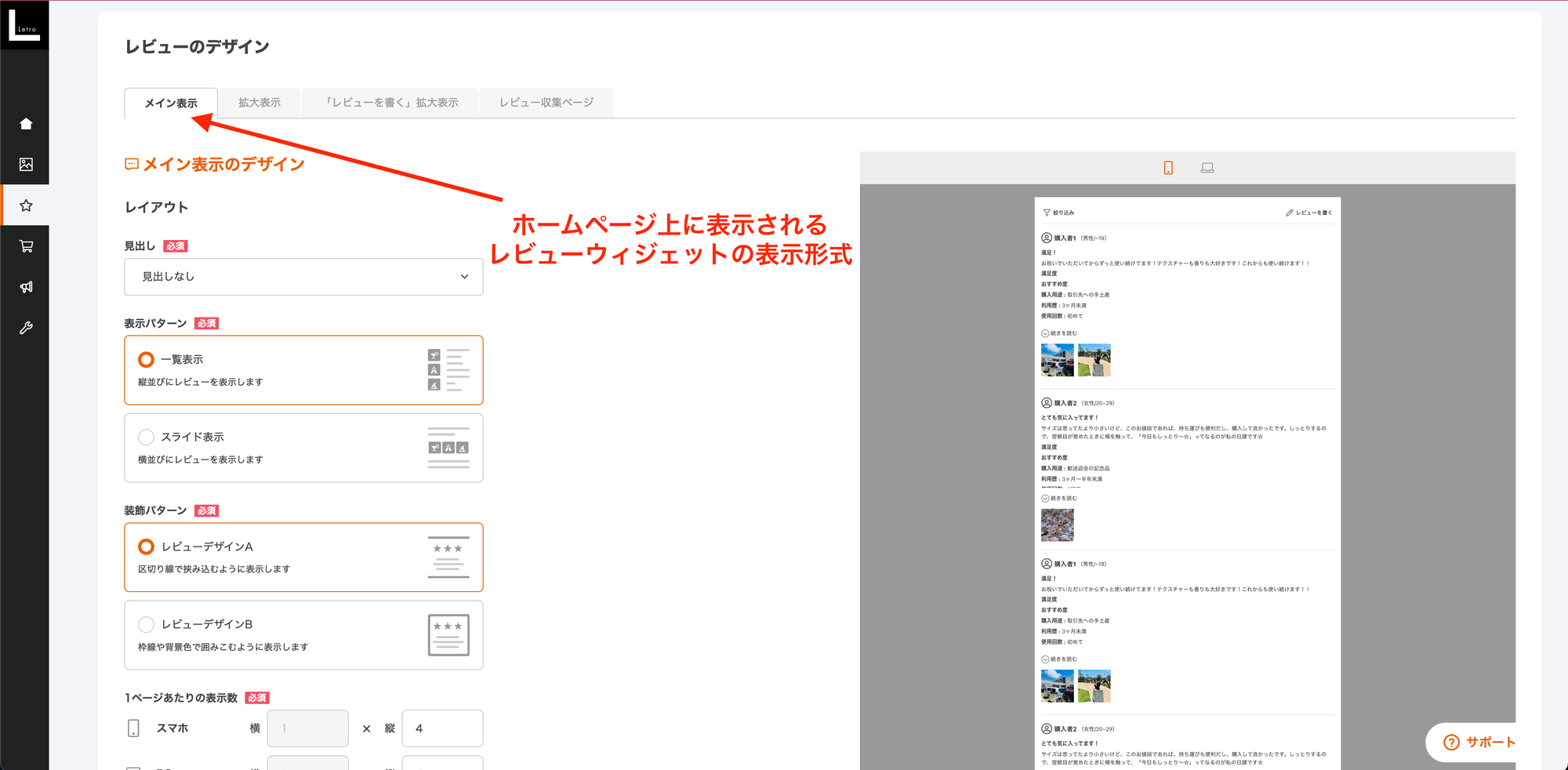Open settings via the wrench icon
Image resolution: width=1568 pixels, height=770 pixels.
26,328
